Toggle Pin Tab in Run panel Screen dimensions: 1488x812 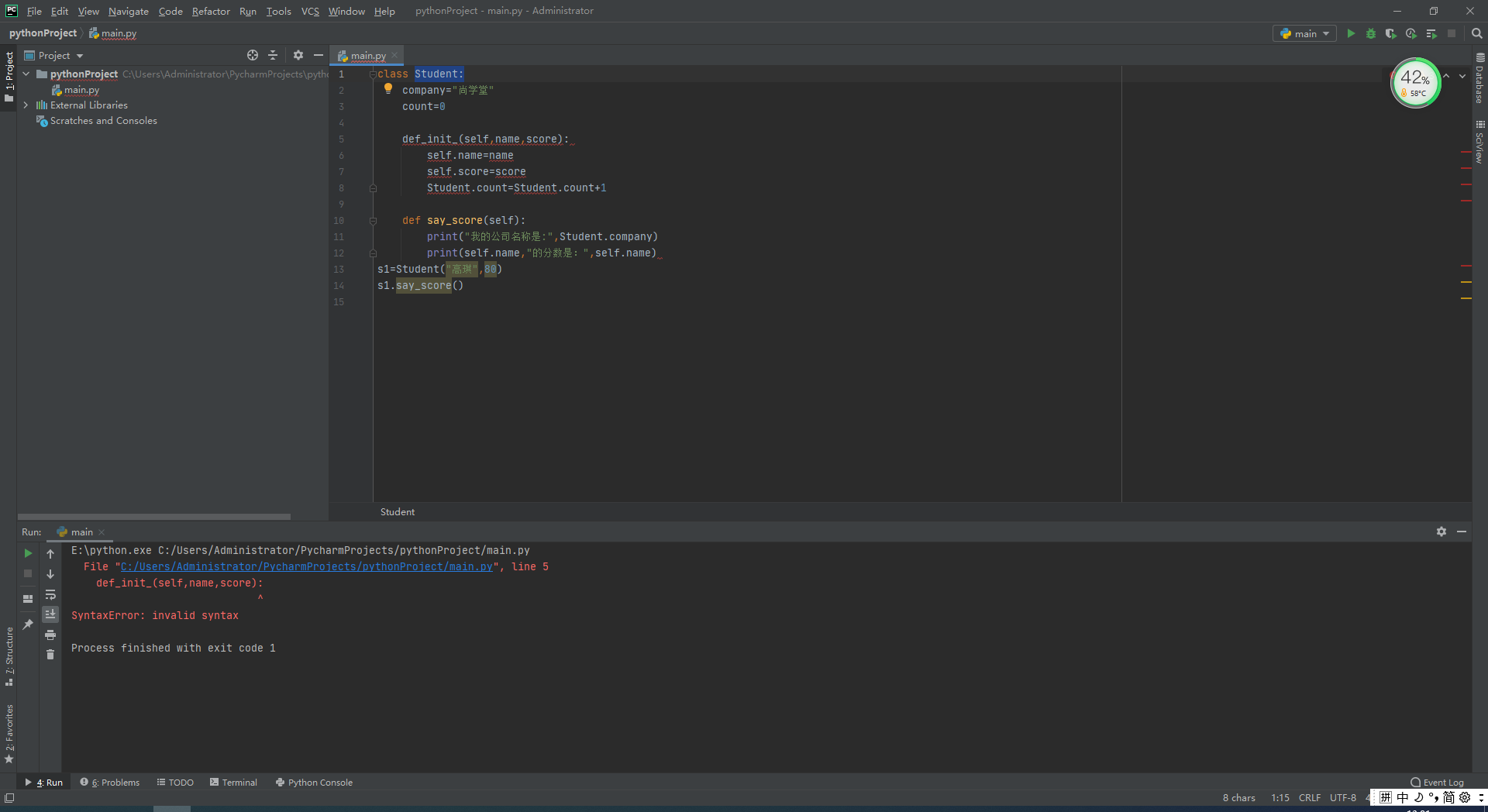point(28,624)
